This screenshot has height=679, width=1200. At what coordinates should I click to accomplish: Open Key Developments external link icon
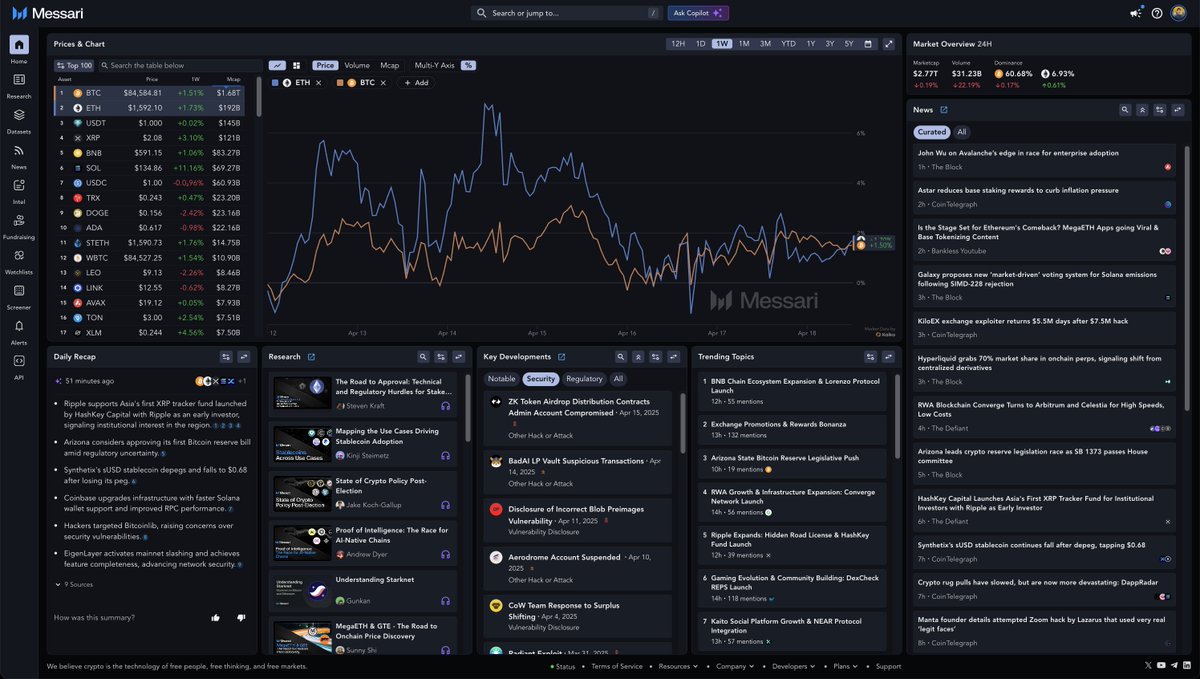[561, 357]
